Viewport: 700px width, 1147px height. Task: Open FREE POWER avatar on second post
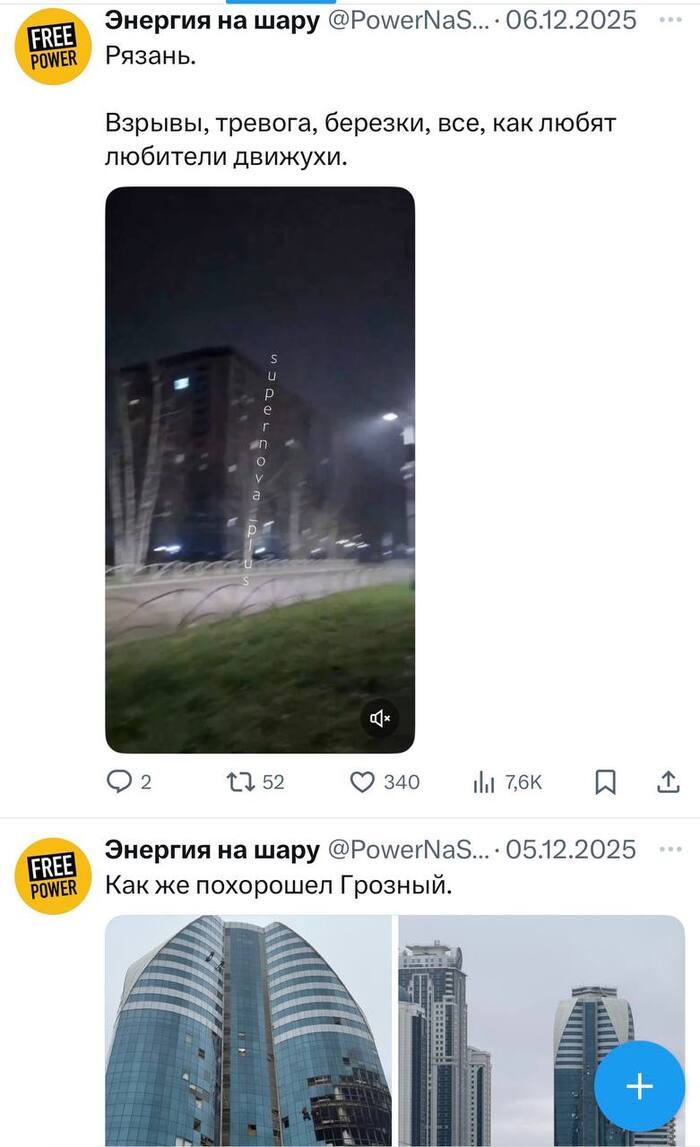coord(53,876)
